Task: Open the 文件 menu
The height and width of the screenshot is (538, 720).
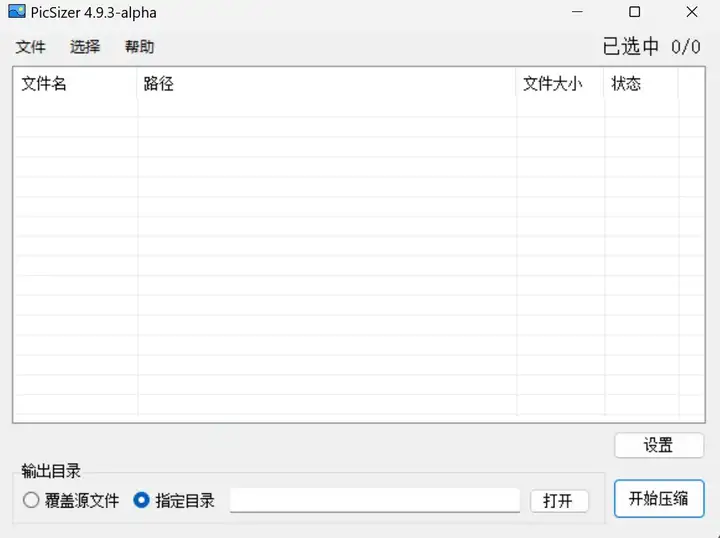Action: 31,47
